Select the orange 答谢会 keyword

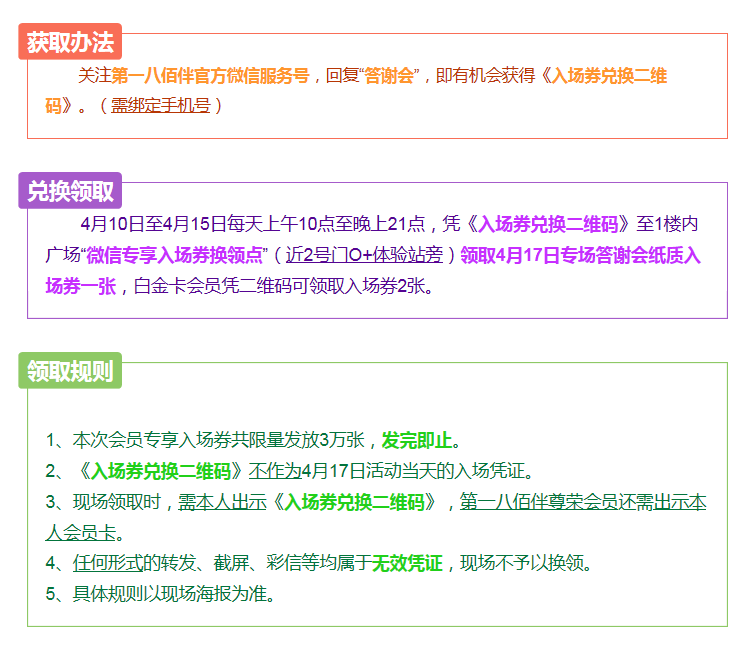pyautogui.click(x=389, y=76)
